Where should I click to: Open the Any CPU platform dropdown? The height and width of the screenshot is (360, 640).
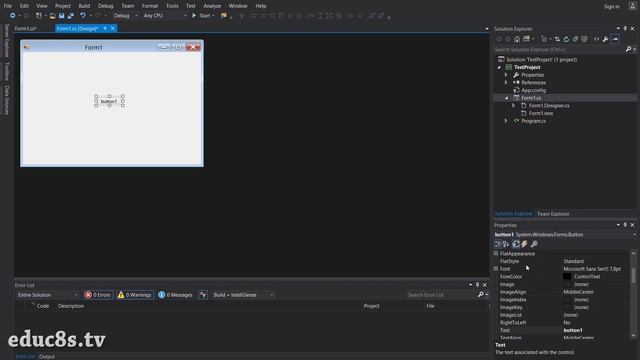[x=164, y=16]
